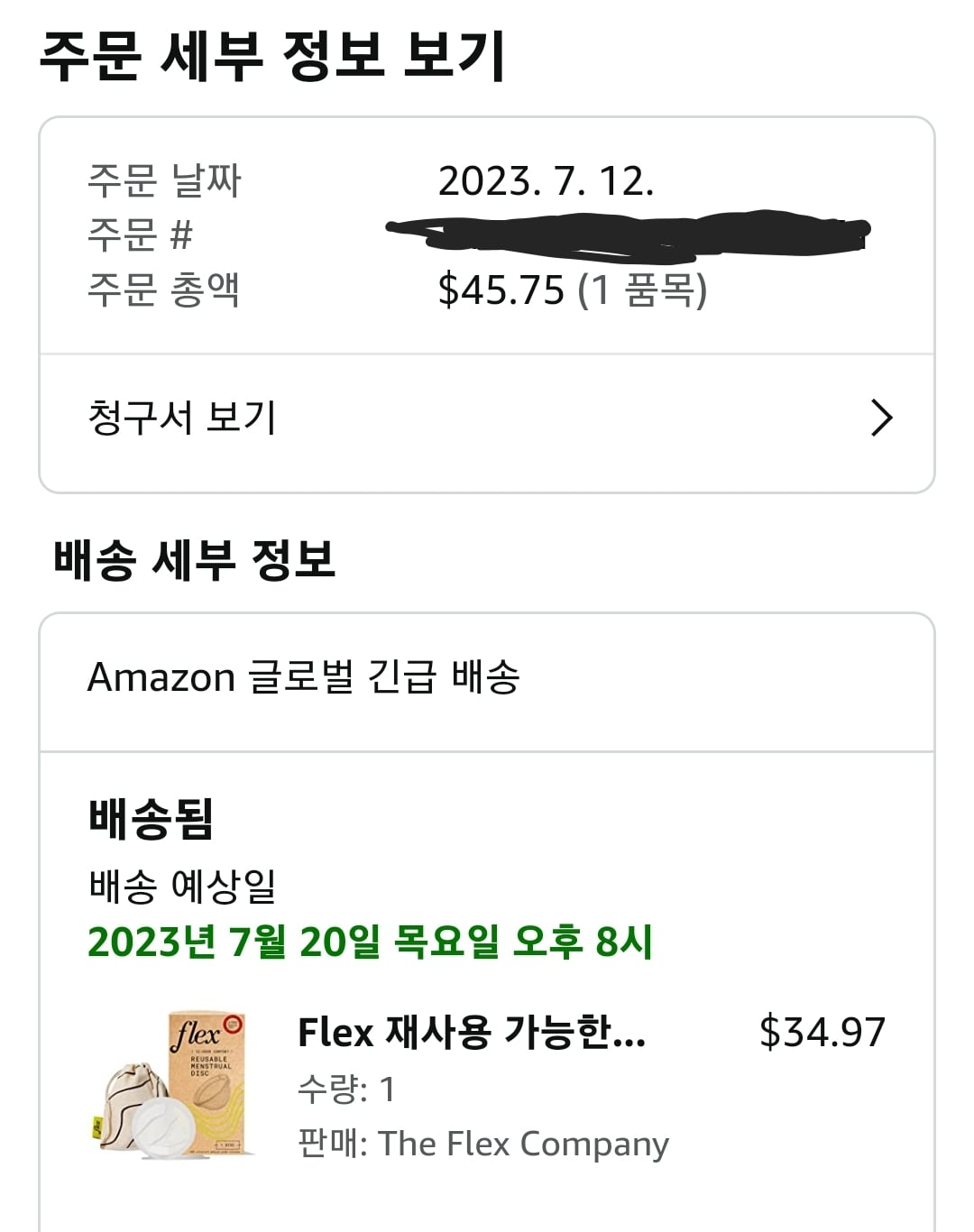Click the 배송 예상일 label
The width and height of the screenshot is (974, 1232).
pos(182,887)
